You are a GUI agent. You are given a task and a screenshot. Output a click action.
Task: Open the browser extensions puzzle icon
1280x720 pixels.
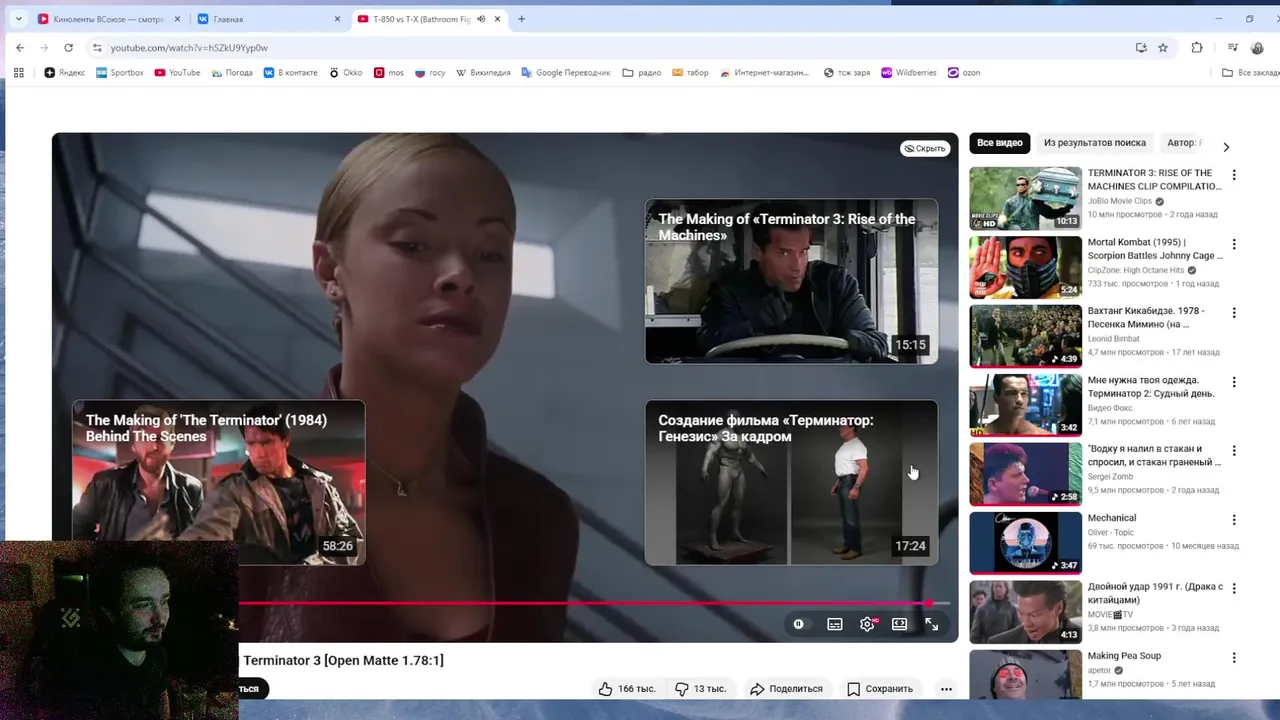coord(1197,48)
